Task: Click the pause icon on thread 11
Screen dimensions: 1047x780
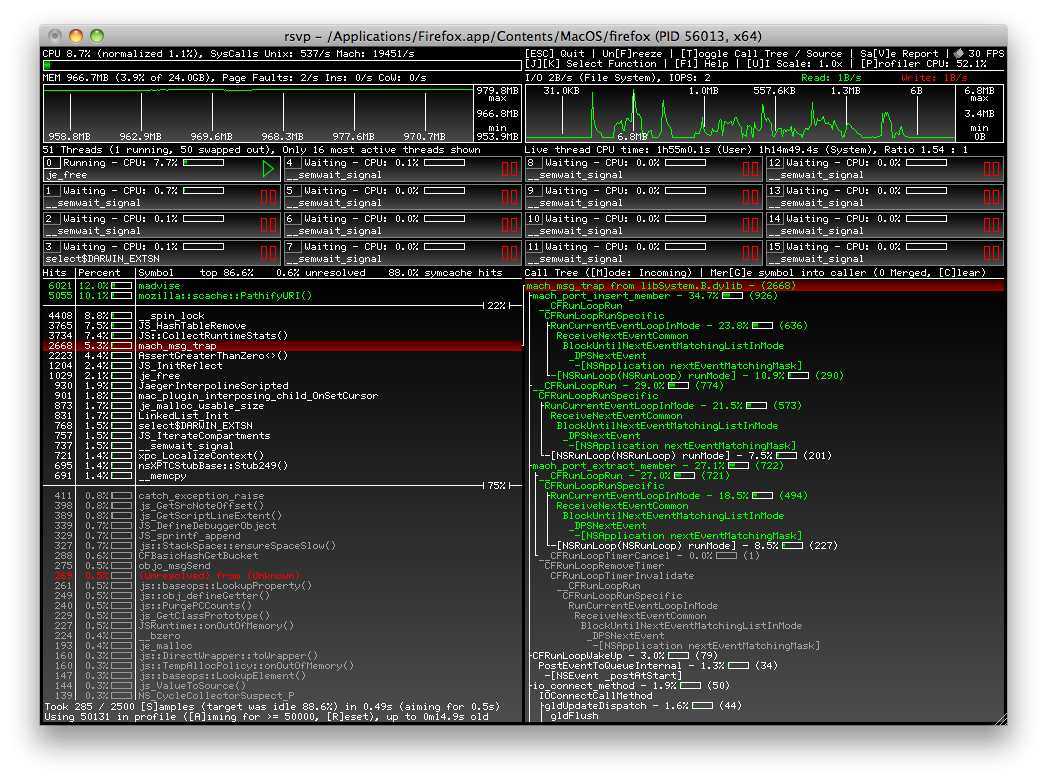Action: click(x=751, y=253)
